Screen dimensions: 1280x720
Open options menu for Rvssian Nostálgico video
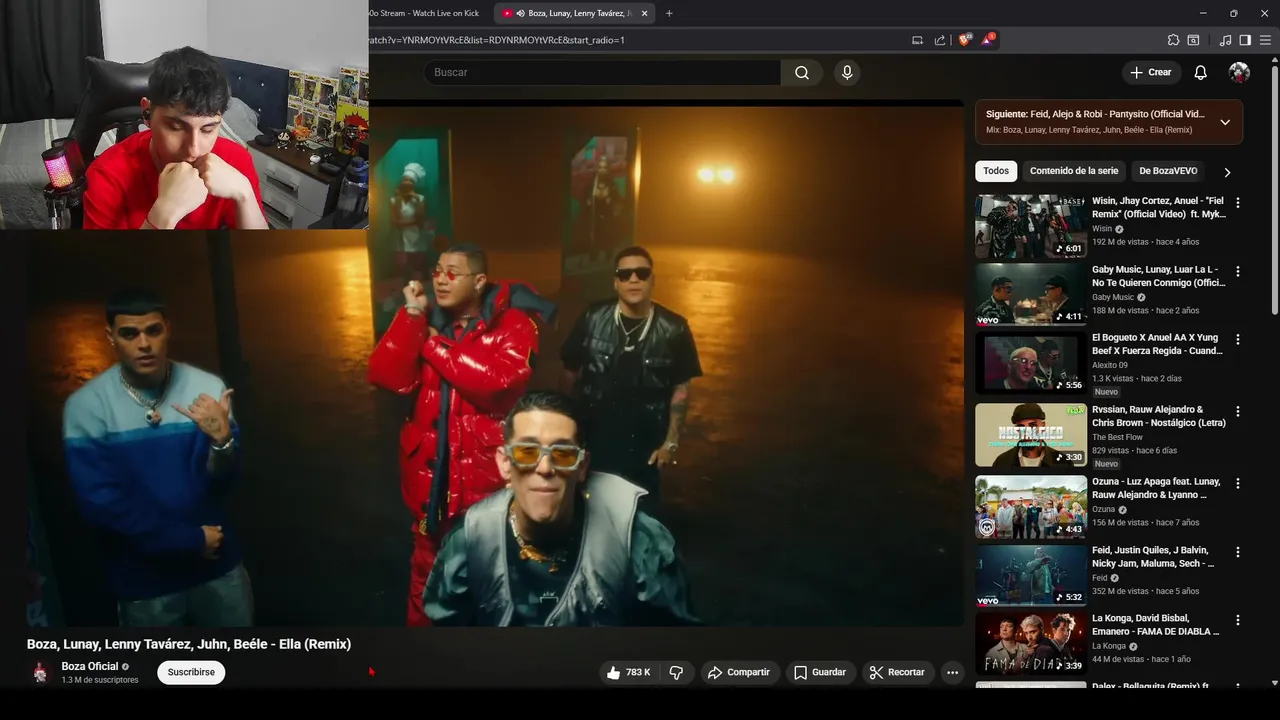click(1238, 411)
